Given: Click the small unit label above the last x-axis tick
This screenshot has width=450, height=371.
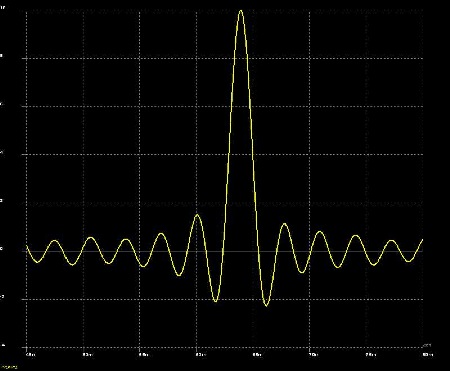Looking at the screenshot, I should pyautogui.click(x=427, y=345).
